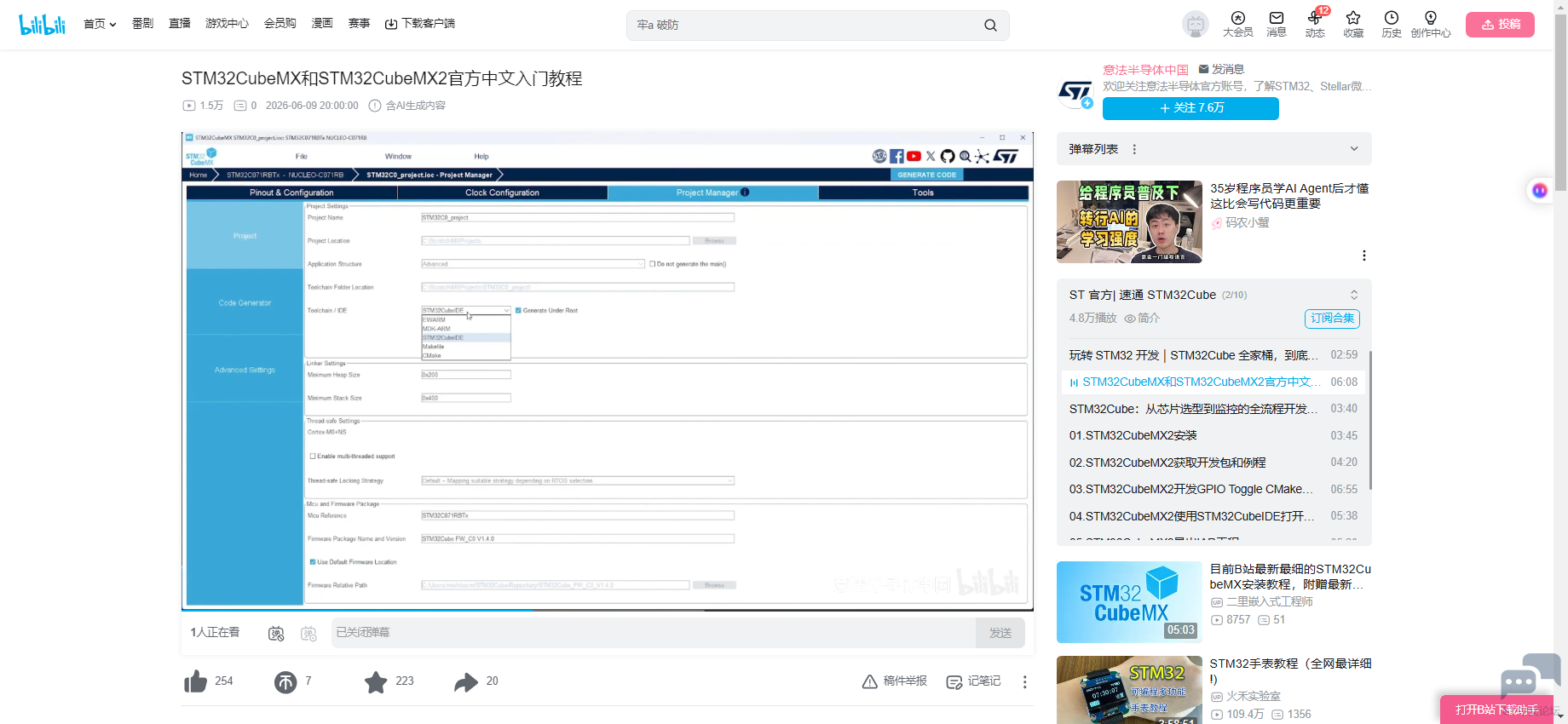Focus the top search input field
This screenshot has height=724, width=1568.
(x=805, y=26)
